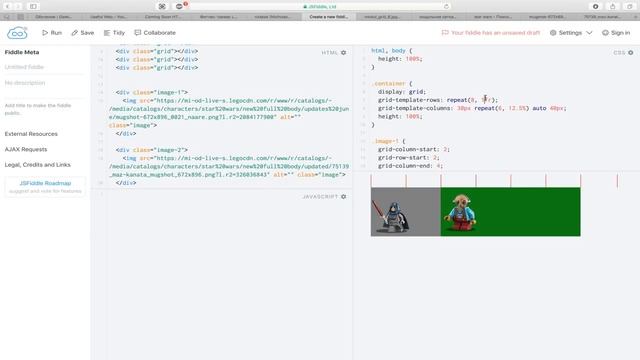Image resolution: width=640 pixels, height=360 pixels.
Task: Open the first browser tab 'Обновлює'
Action: pyautogui.click(x=53, y=17)
